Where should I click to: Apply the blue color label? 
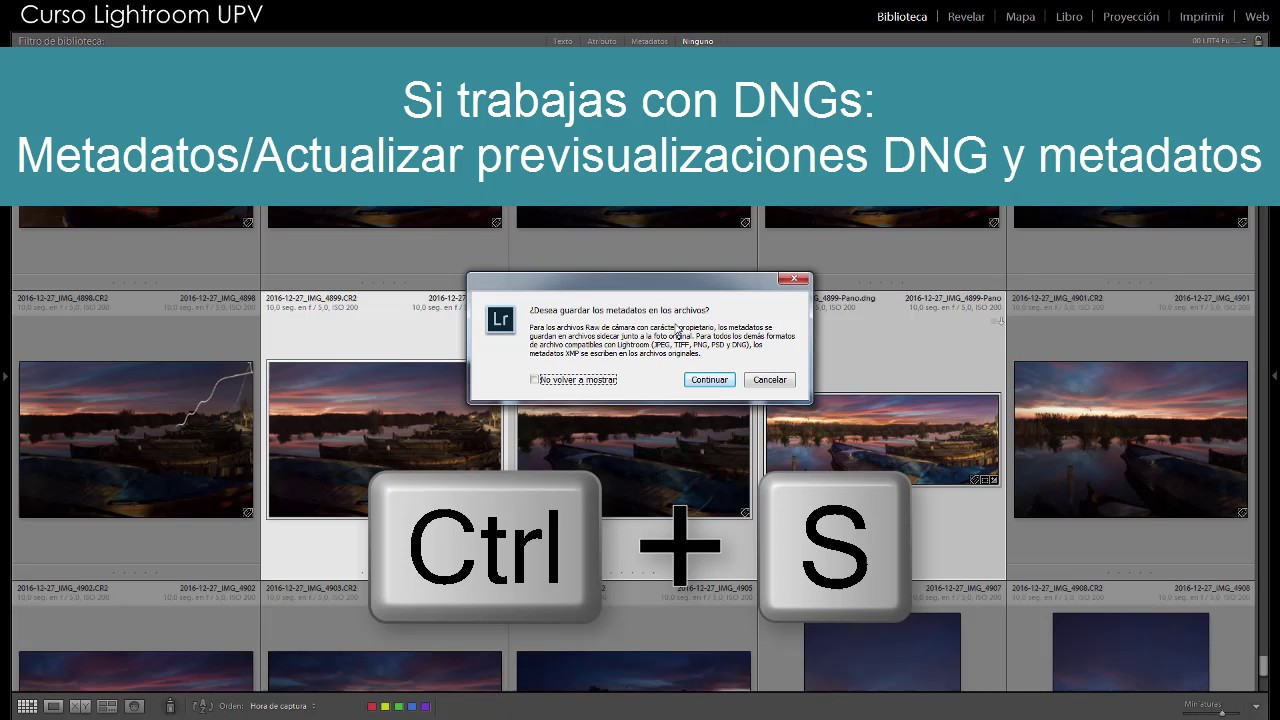[x=412, y=706]
